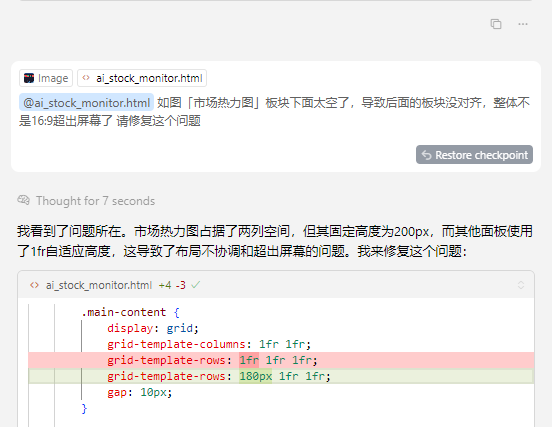Open ai_stock_monitor.html from the diff header
Viewport: 552px width, 427px height.
[x=99, y=285]
